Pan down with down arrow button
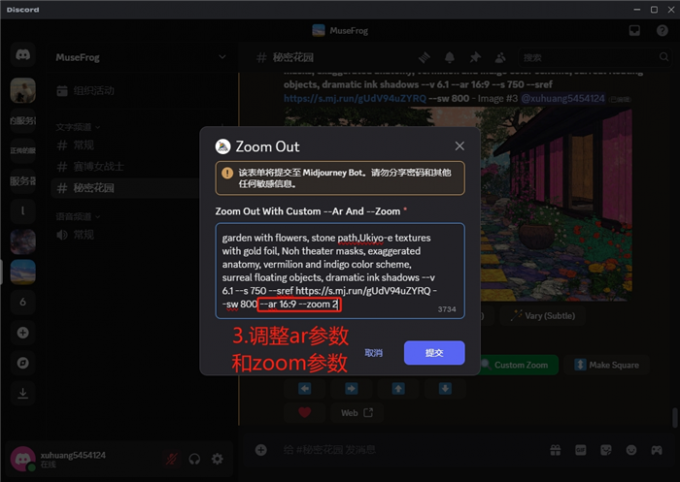The width and height of the screenshot is (680, 482). click(x=445, y=389)
